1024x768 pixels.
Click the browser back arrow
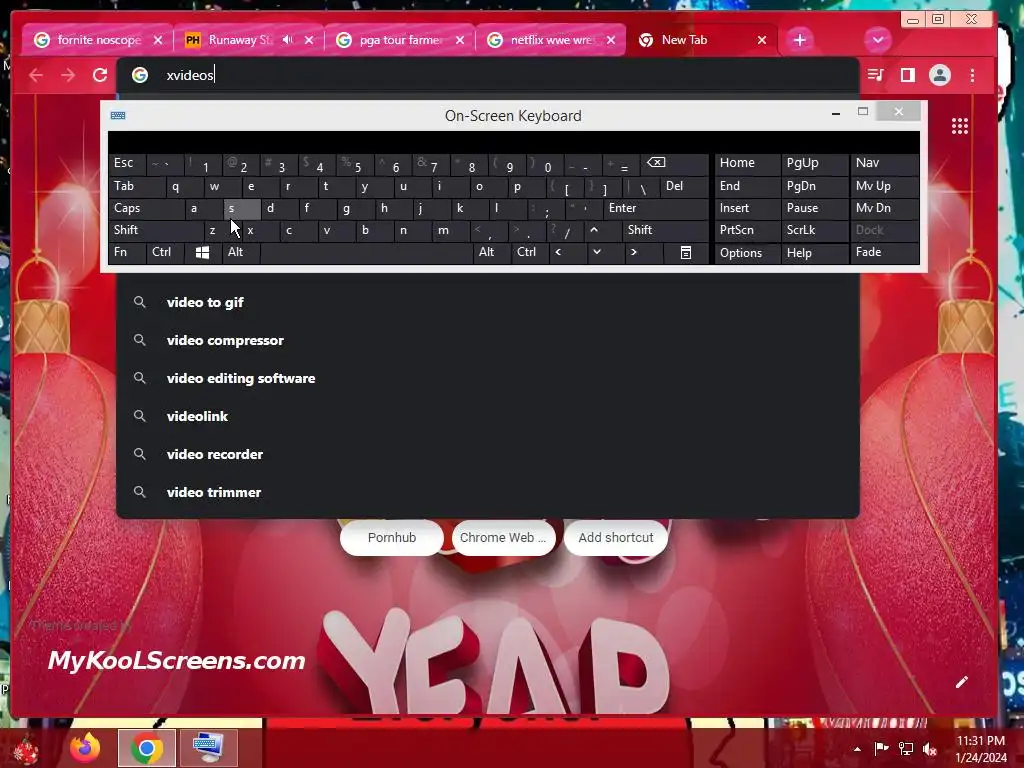coord(36,75)
